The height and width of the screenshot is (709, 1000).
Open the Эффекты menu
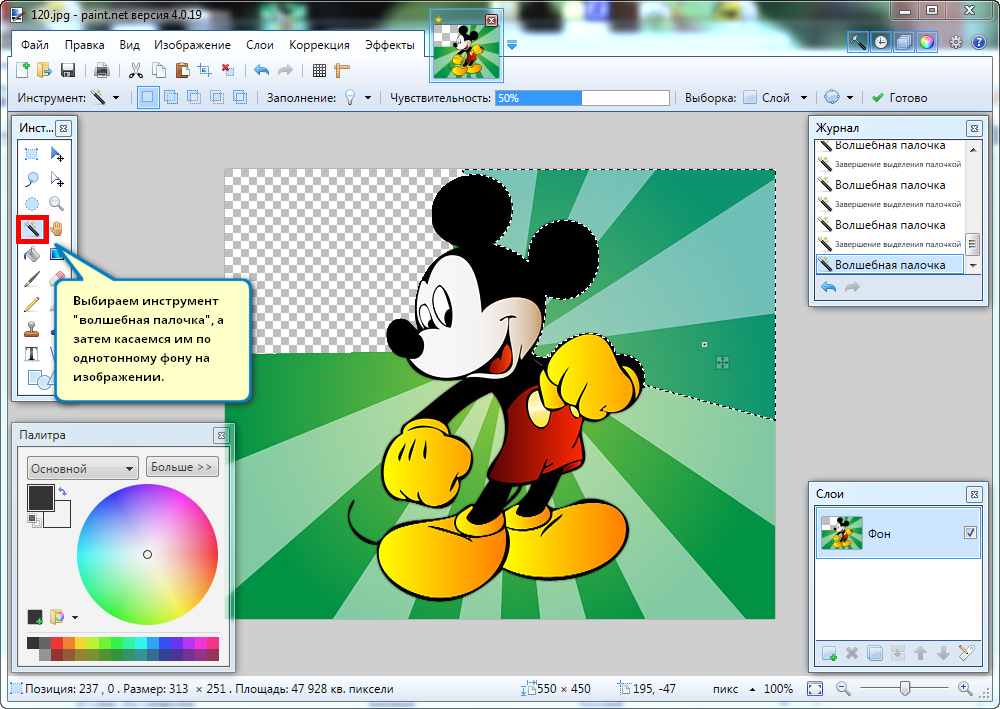[389, 45]
